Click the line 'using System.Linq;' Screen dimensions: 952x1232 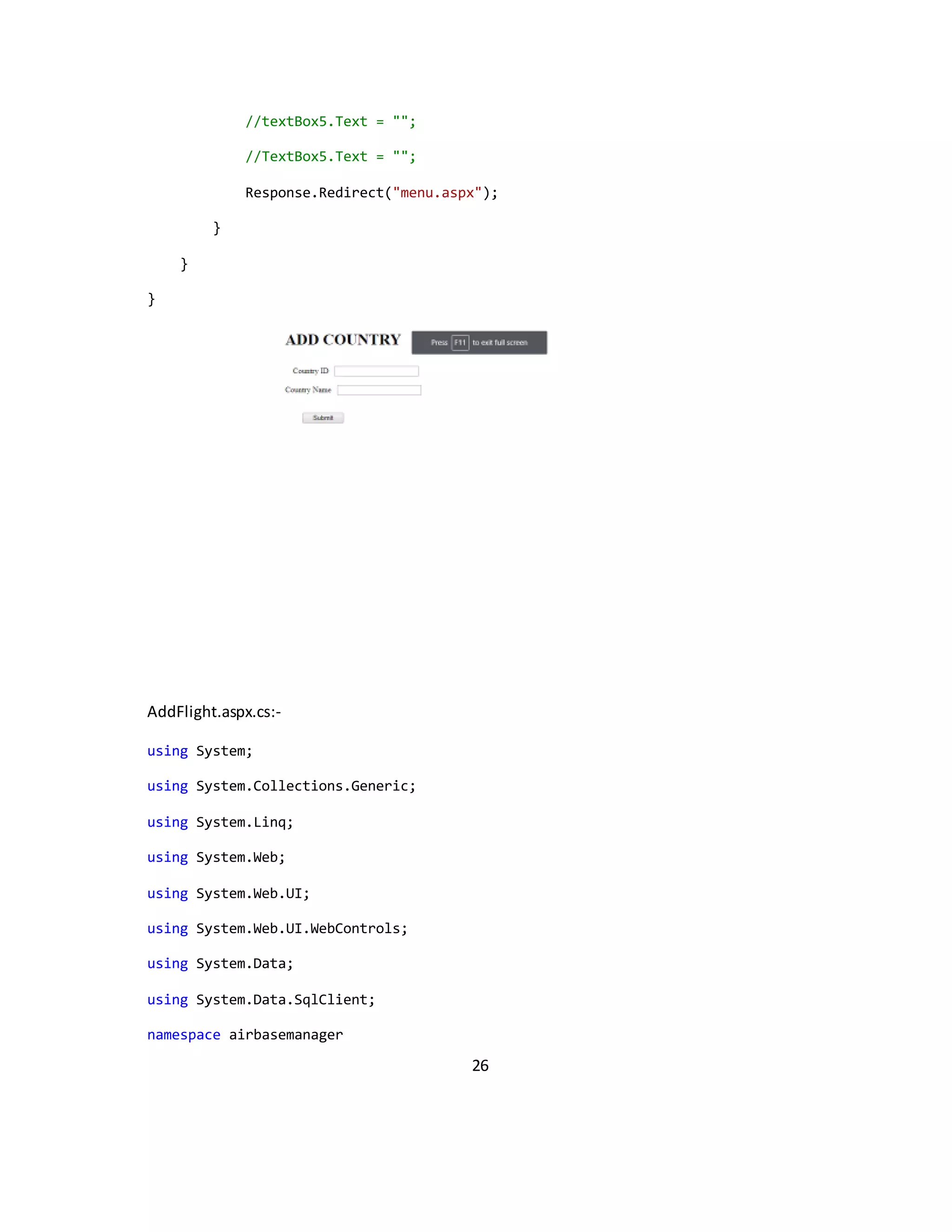220,822
